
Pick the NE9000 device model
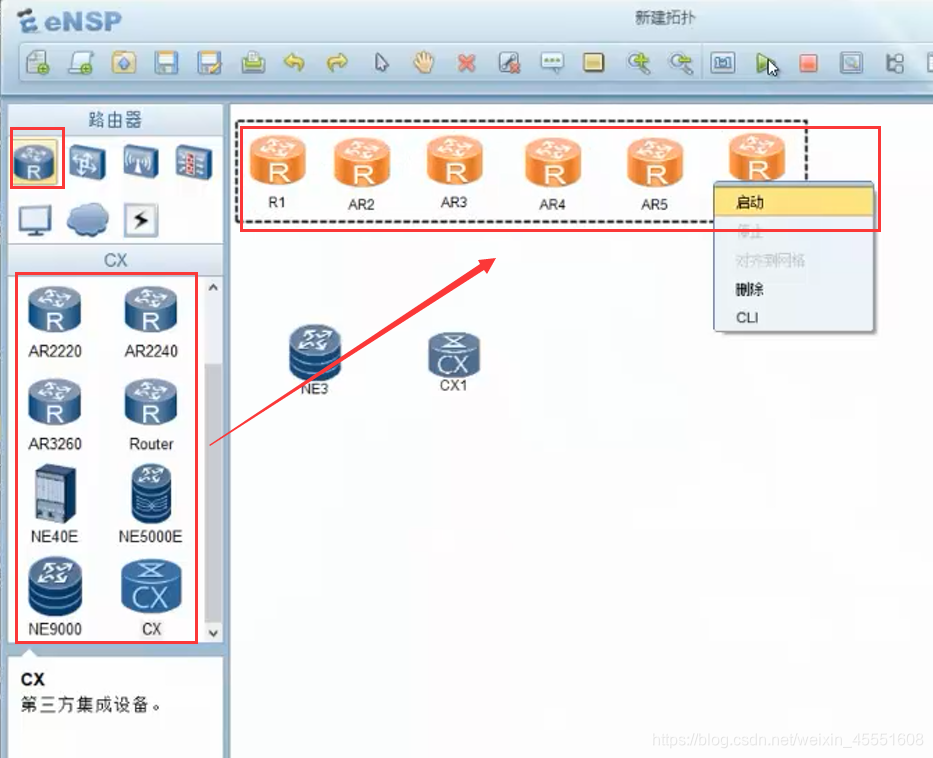click(55, 597)
